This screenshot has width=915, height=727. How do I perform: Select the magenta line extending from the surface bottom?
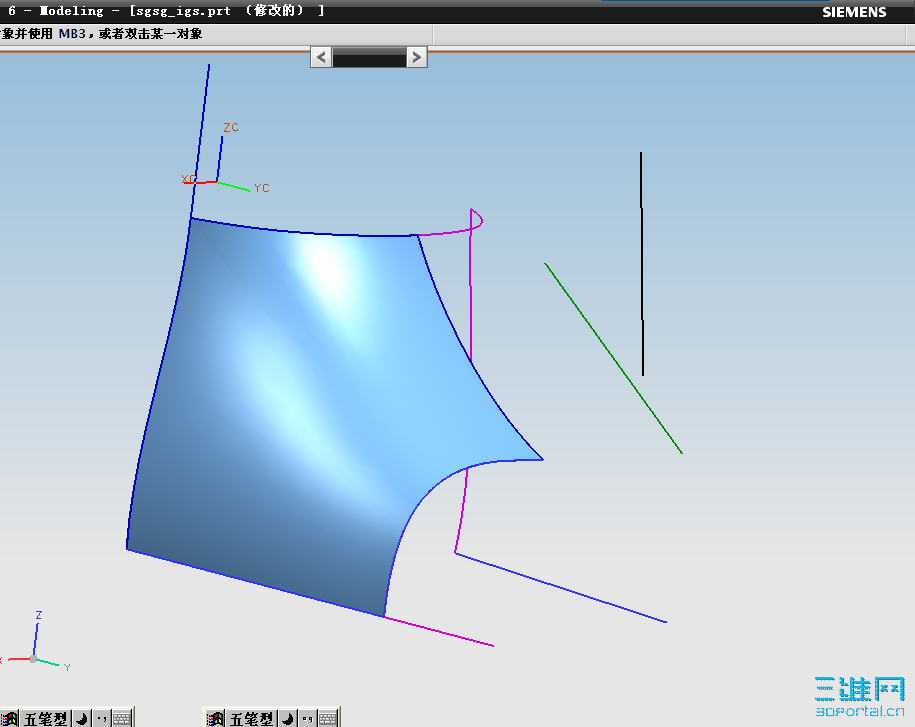click(439, 631)
